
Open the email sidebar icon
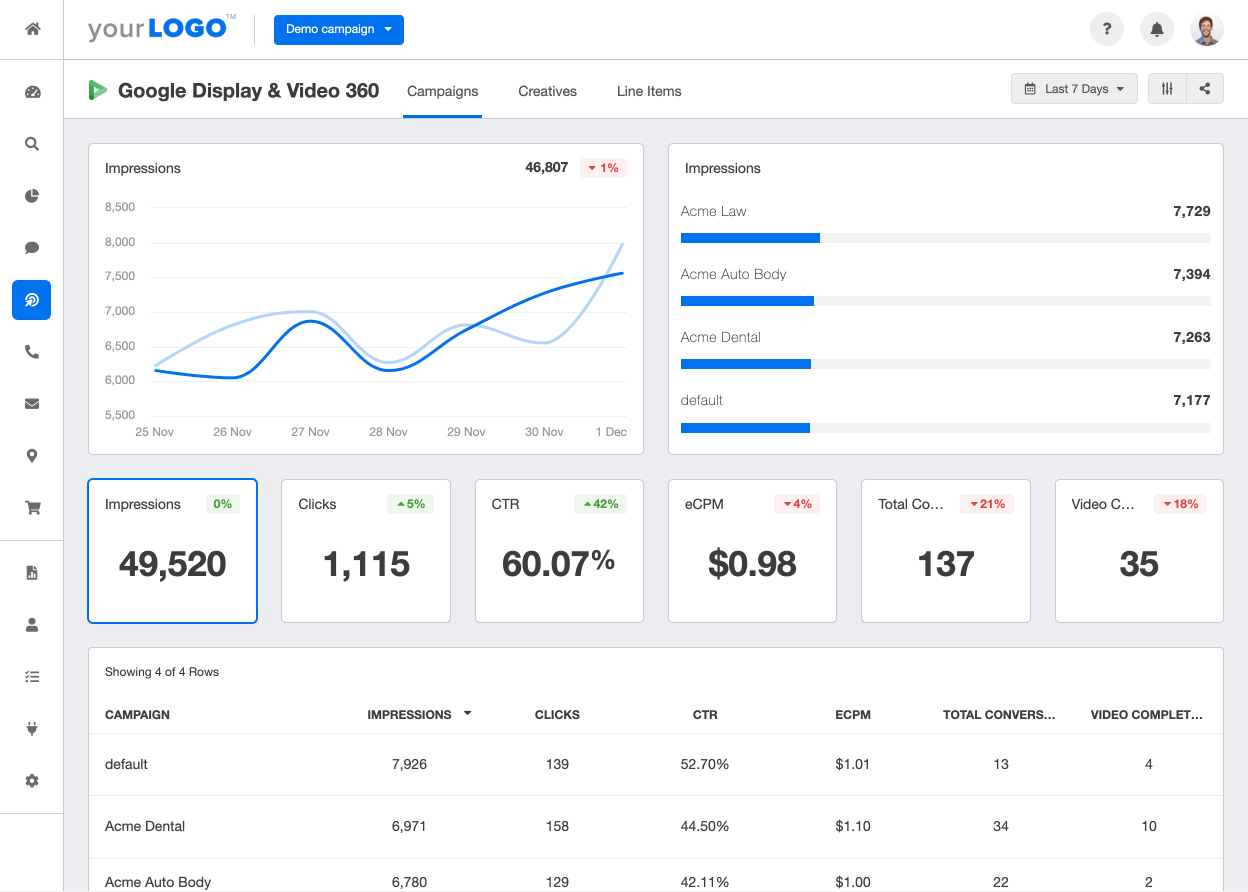coord(31,404)
